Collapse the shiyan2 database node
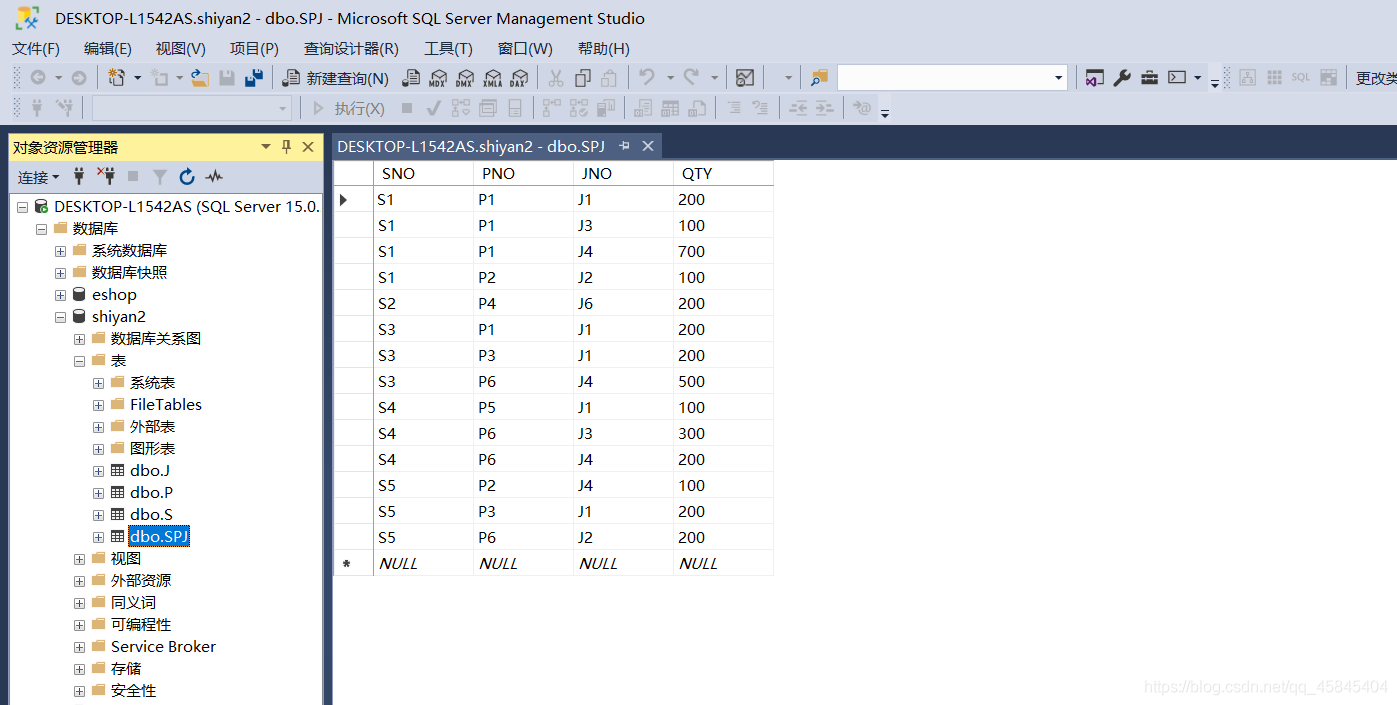This screenshot has width=1397, height=705. pyautogui.click(x=61, y=317)
